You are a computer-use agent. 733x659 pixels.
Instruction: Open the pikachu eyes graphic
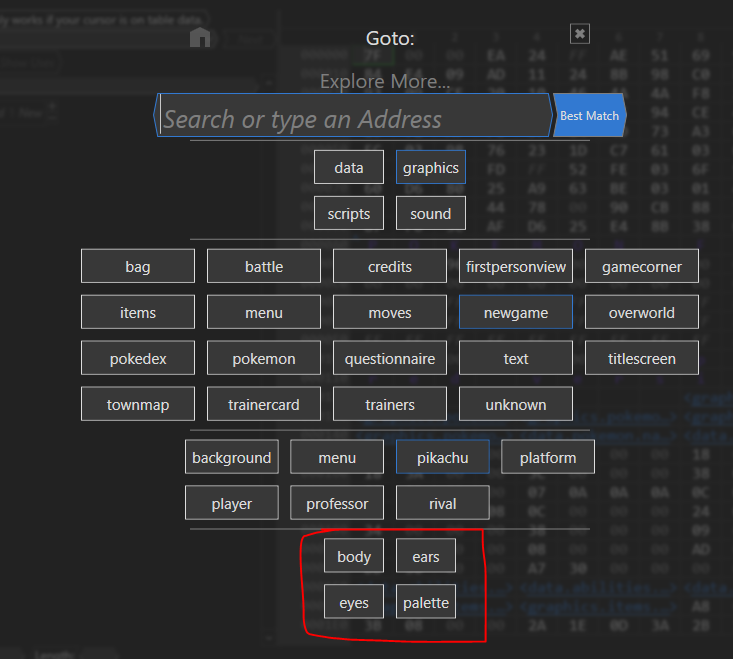pyautogui.click(x=354, y=602)
